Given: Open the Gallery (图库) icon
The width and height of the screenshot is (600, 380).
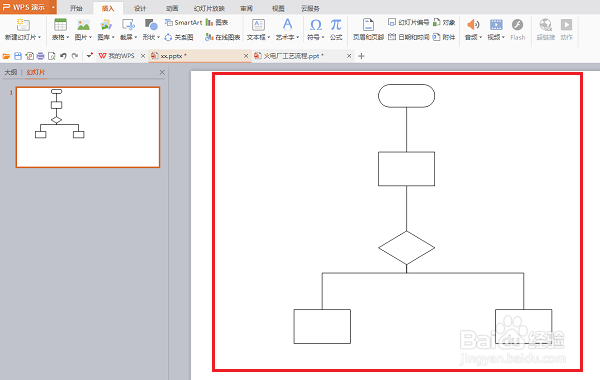Looking at the screenshot, I should pos(106,25).
